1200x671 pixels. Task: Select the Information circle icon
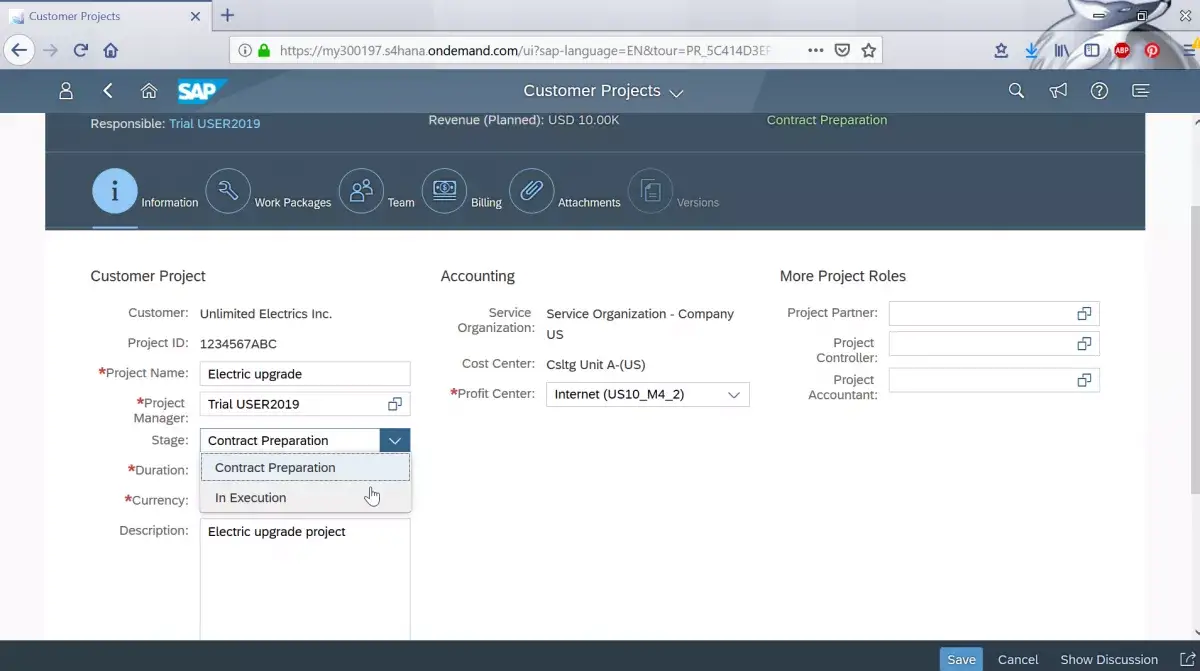(115, 190)
